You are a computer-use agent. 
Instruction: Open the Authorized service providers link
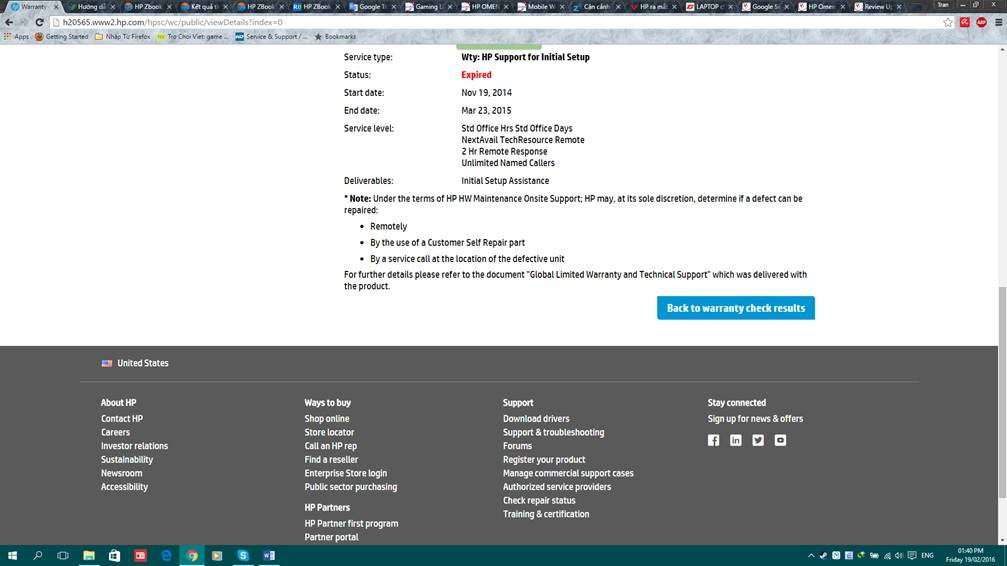(x=557, y=486)
